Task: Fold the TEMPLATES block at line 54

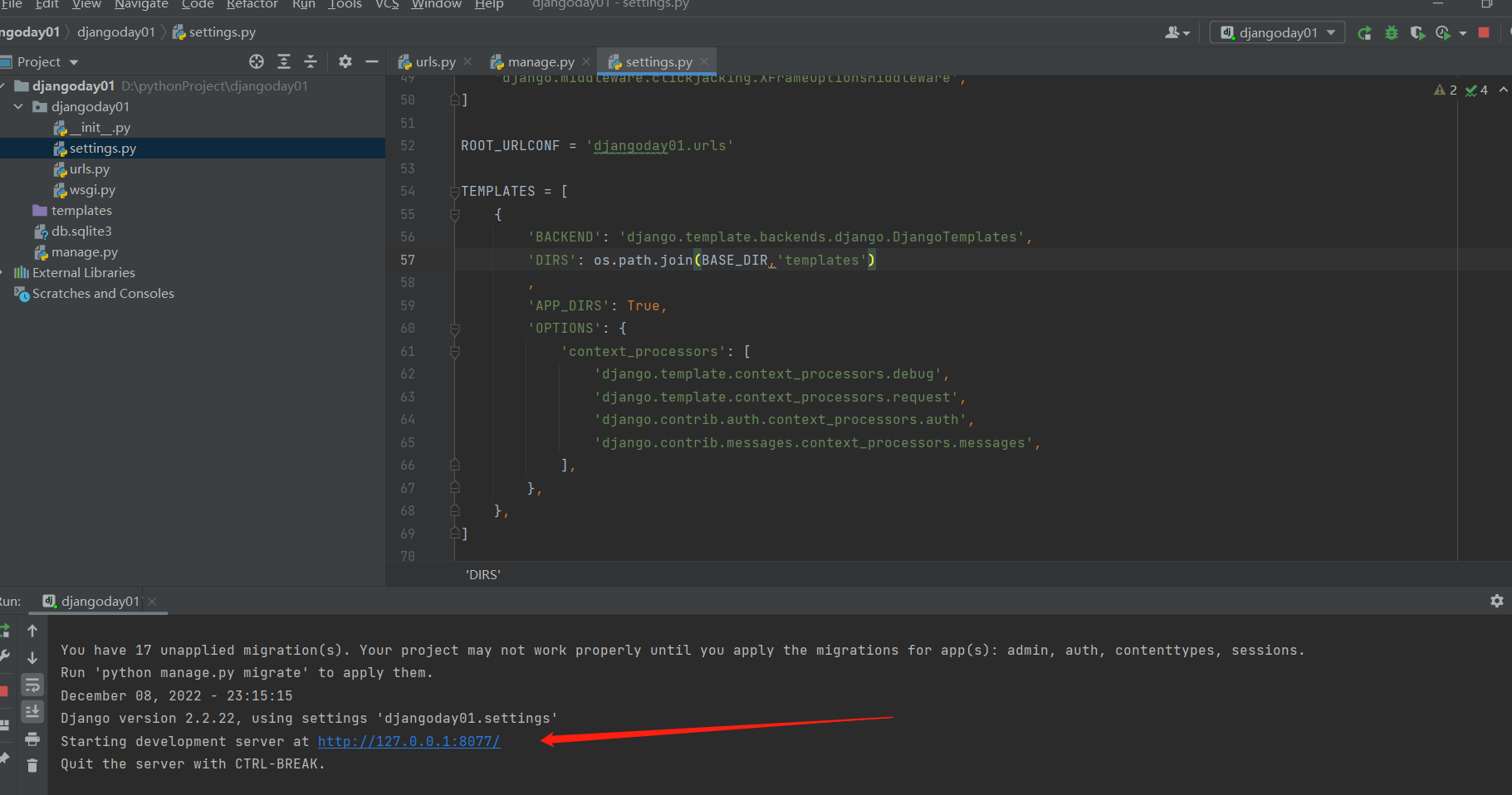Action: pyautogui.click(x=454, y=192)
